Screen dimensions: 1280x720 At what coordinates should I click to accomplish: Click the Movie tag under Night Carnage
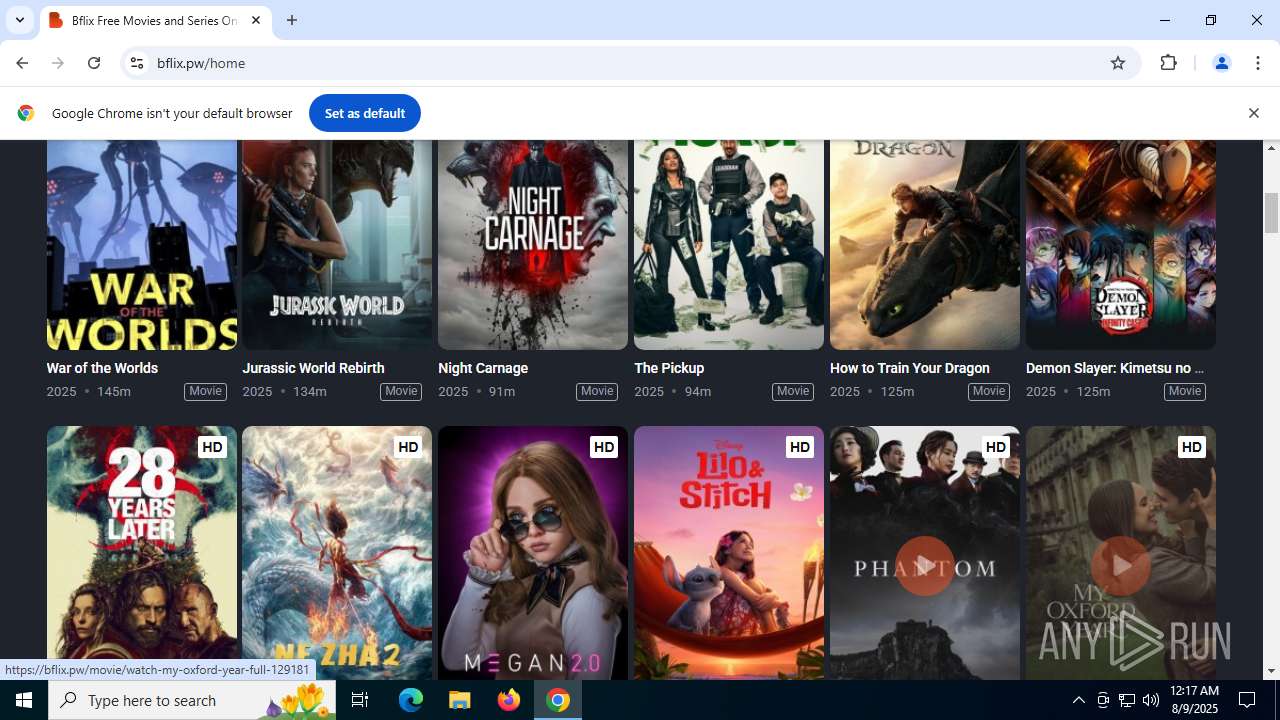pyautogui.click(x=597, y=391)
